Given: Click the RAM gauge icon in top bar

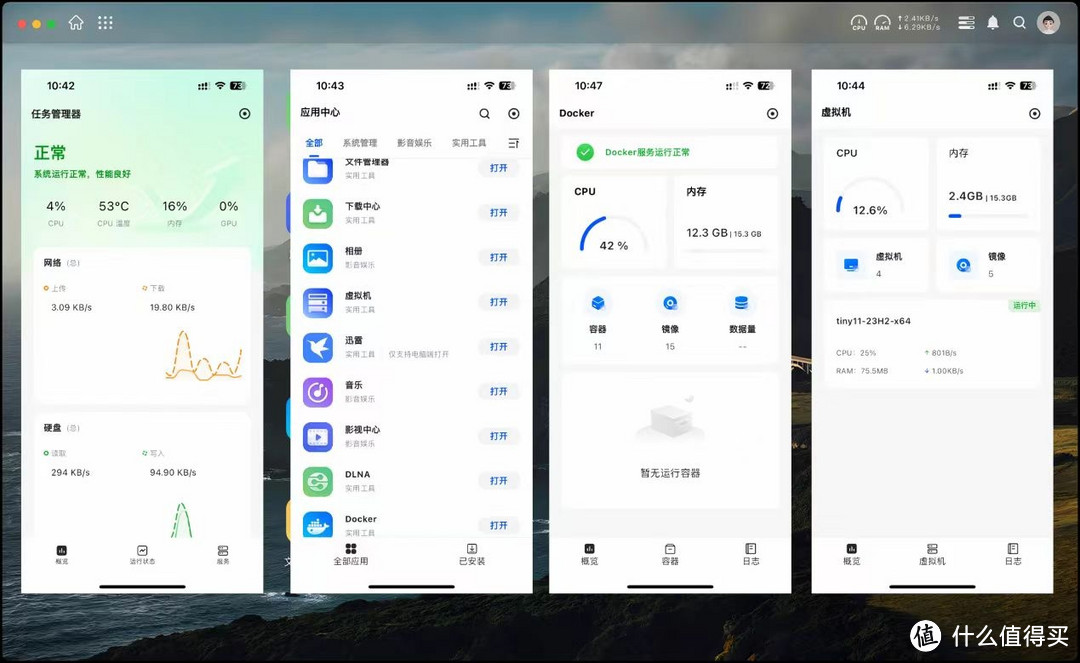Looking at the screenshot, I should pyautogui.click(x=882, y=23).
